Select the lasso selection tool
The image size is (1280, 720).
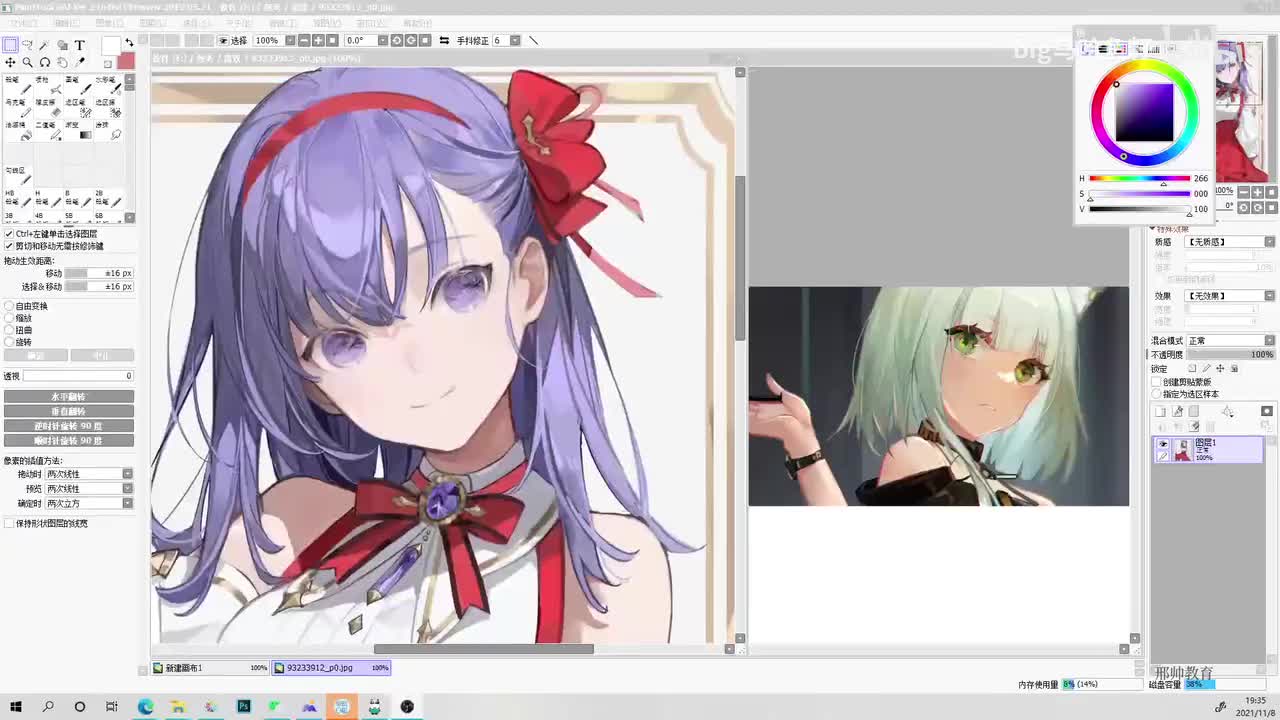click(x=27, y=45)
